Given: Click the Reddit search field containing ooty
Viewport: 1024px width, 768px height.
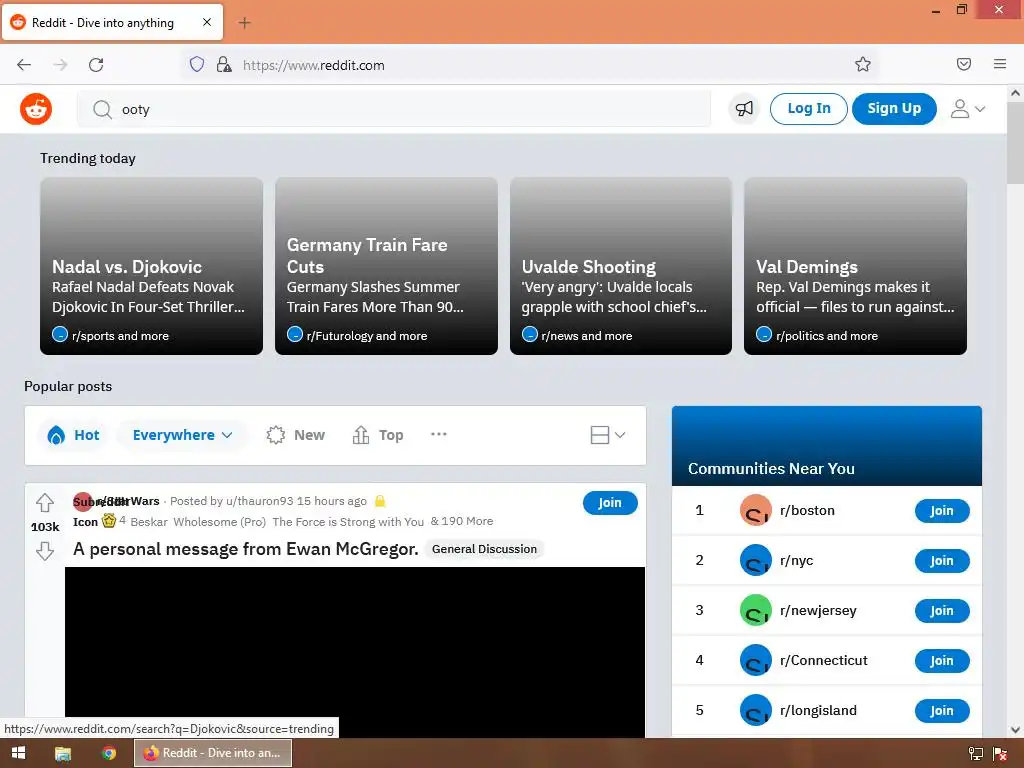Looking at the screenshot, I should [394, 109].
